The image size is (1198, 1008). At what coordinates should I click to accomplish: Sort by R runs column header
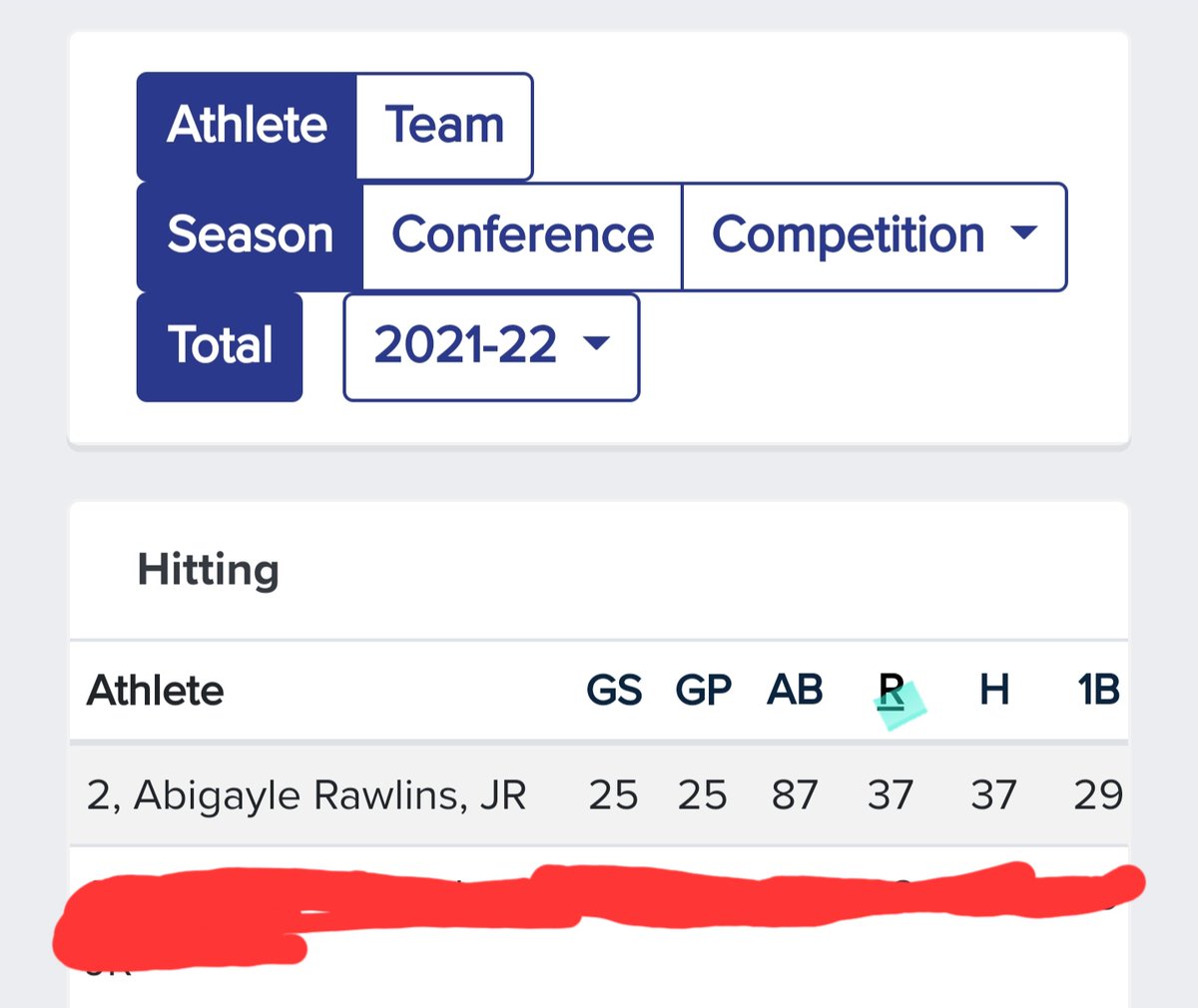point(891,691)
